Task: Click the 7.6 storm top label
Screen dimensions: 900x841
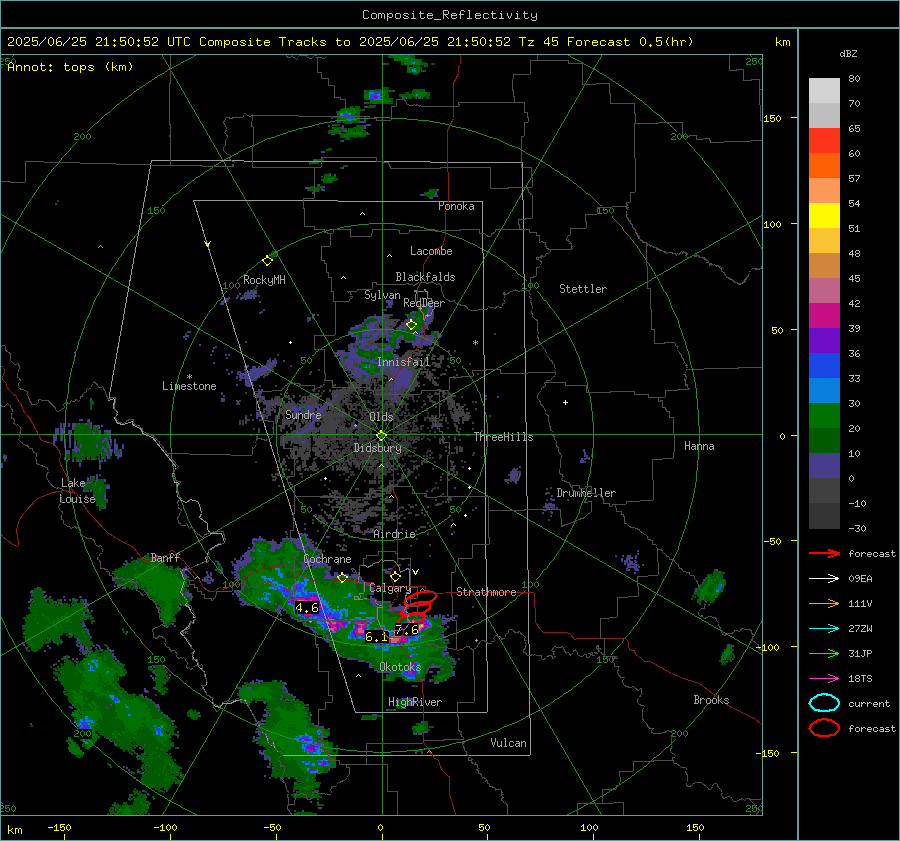Action: [407, 630]
